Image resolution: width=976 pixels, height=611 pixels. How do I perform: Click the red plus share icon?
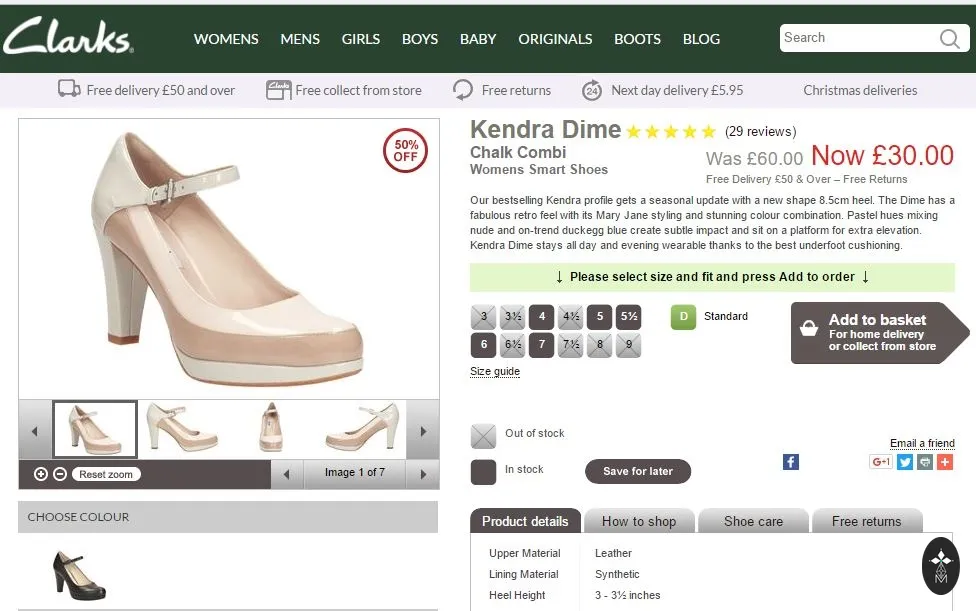(x=945, y=462)
